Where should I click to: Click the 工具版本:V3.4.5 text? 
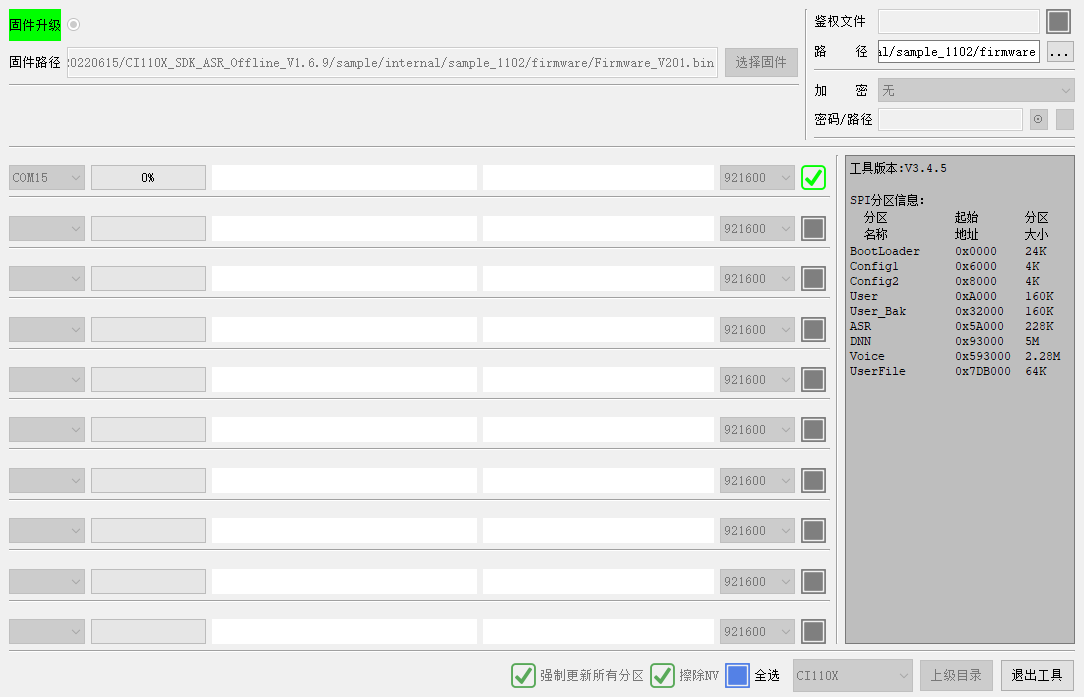(898, 168)
